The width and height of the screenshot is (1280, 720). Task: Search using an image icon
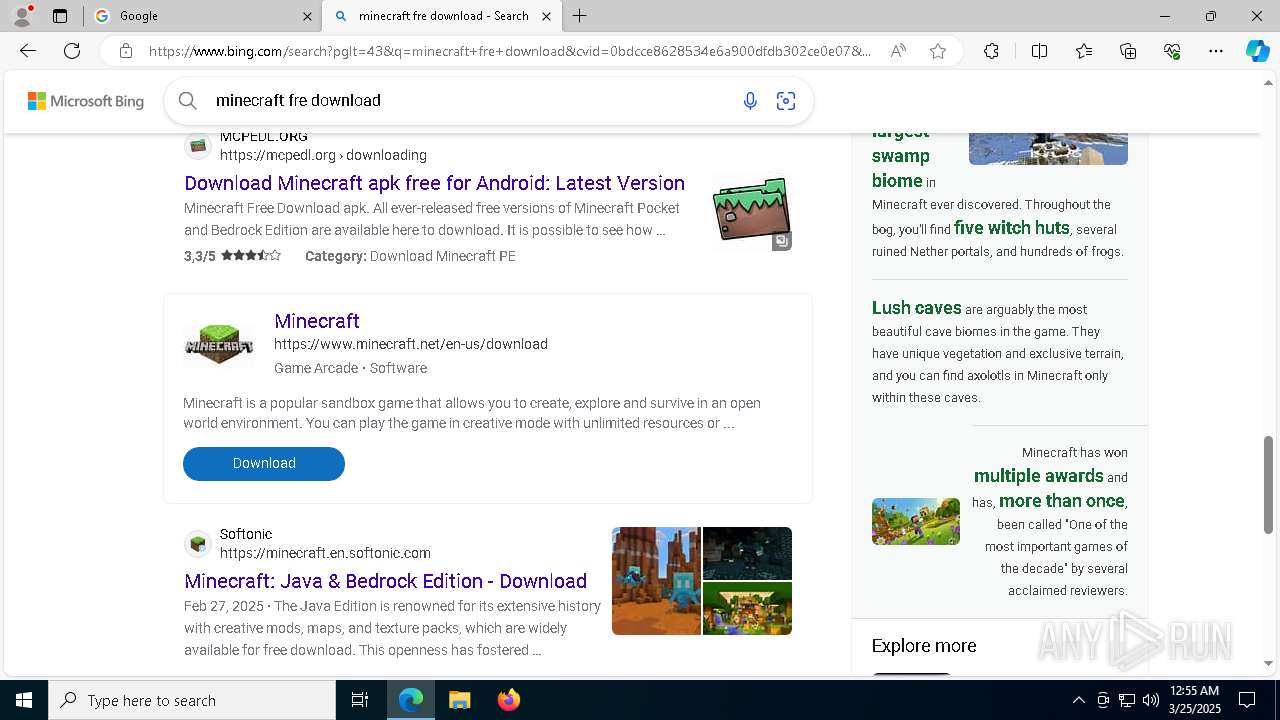coord(786,100)
